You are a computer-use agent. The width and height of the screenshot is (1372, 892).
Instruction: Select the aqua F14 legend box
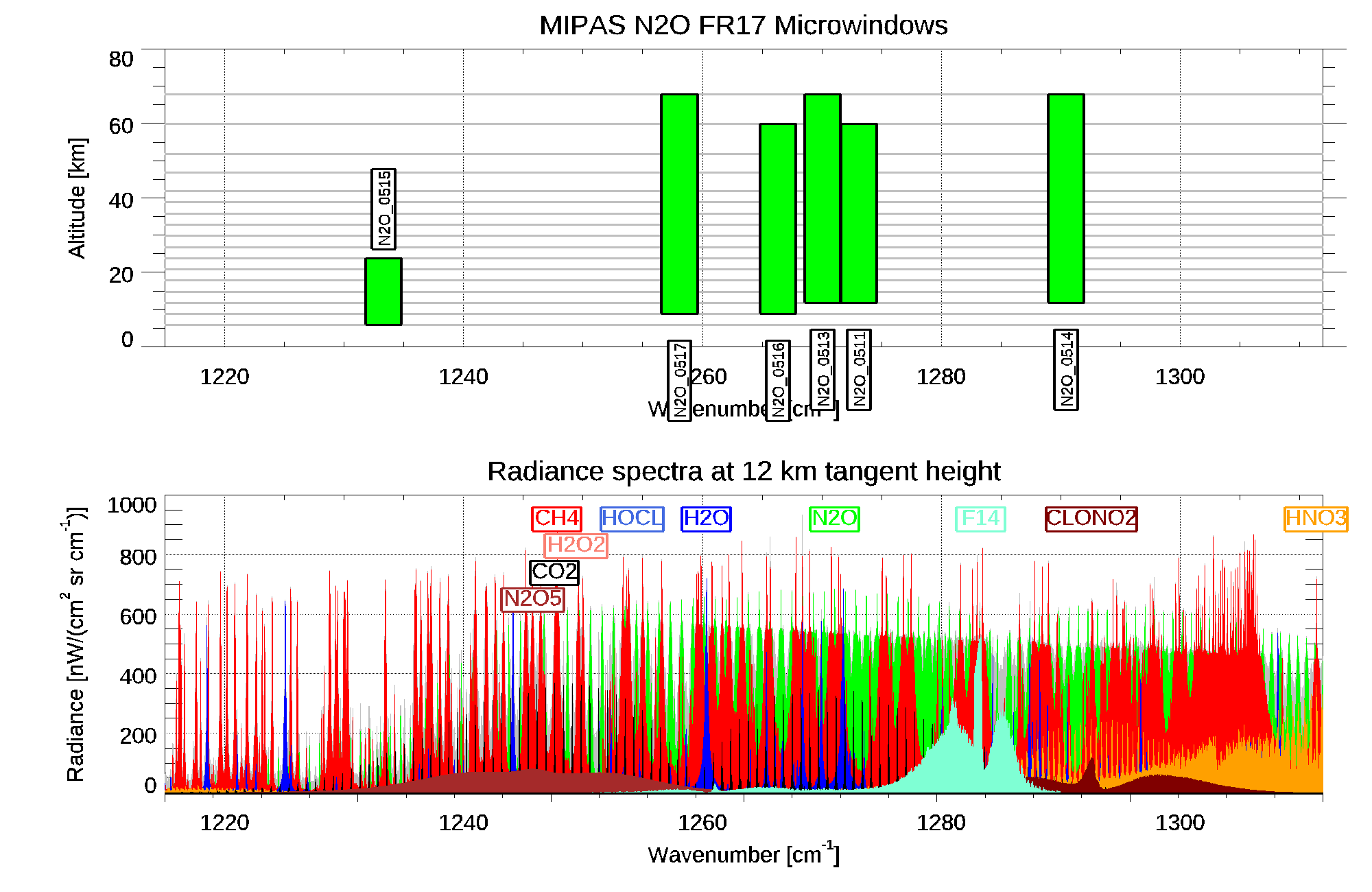click(x=980, y=518)
